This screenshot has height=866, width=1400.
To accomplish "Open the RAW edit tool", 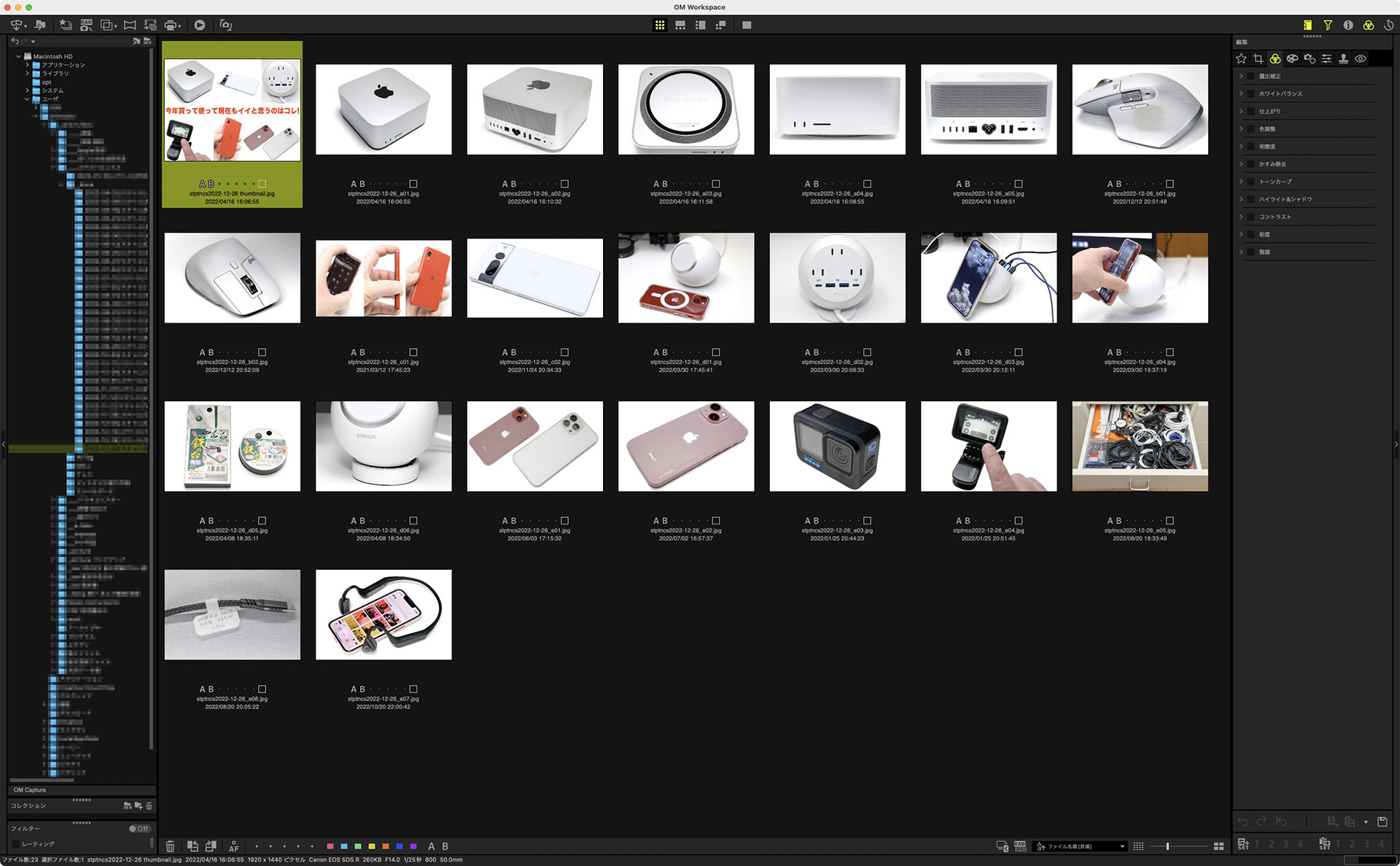I will [86, 25].
